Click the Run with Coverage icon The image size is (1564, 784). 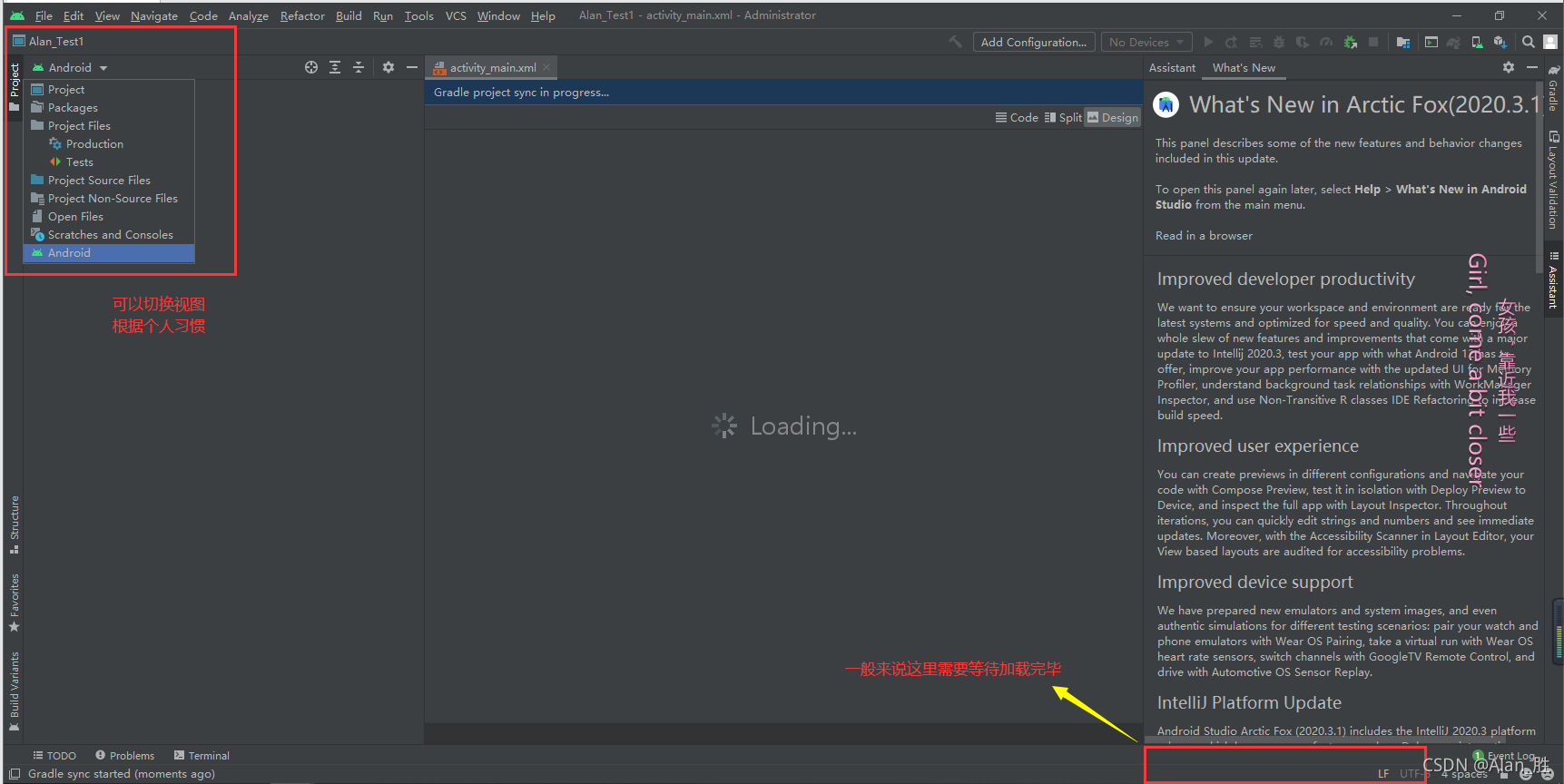(1303, 42)
